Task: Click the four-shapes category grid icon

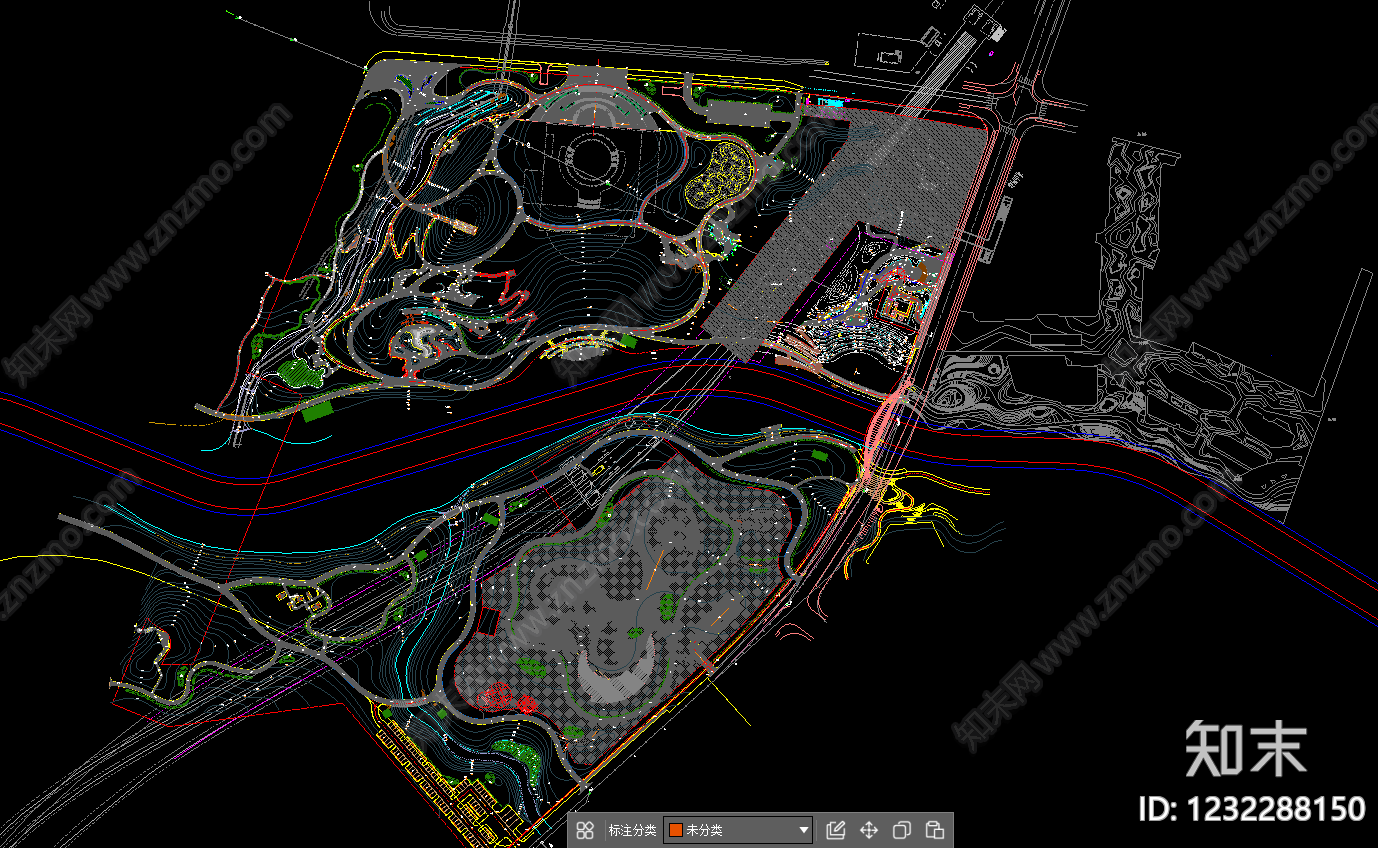Action: click(x=586, y=830)
